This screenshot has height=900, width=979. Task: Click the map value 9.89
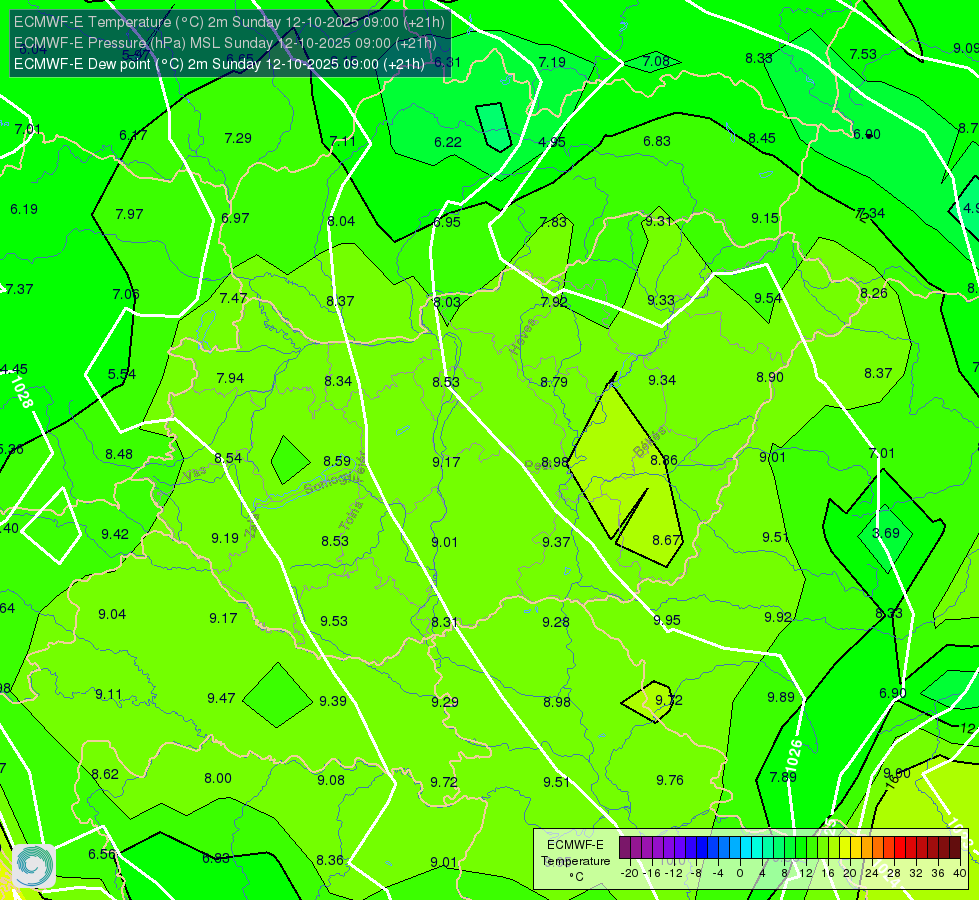coord(781,697)
